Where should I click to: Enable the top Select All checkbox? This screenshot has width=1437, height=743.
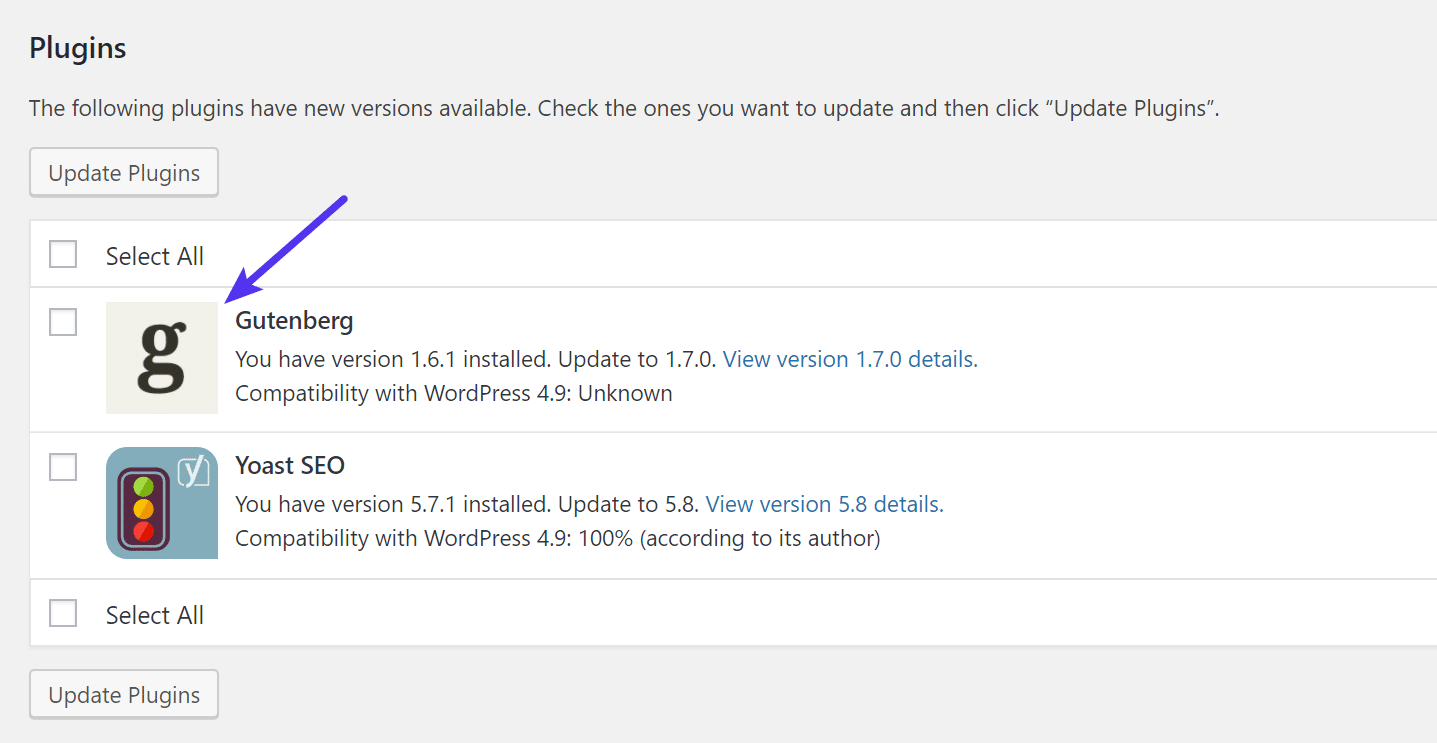pyautogui.click(x=63, y=254)
